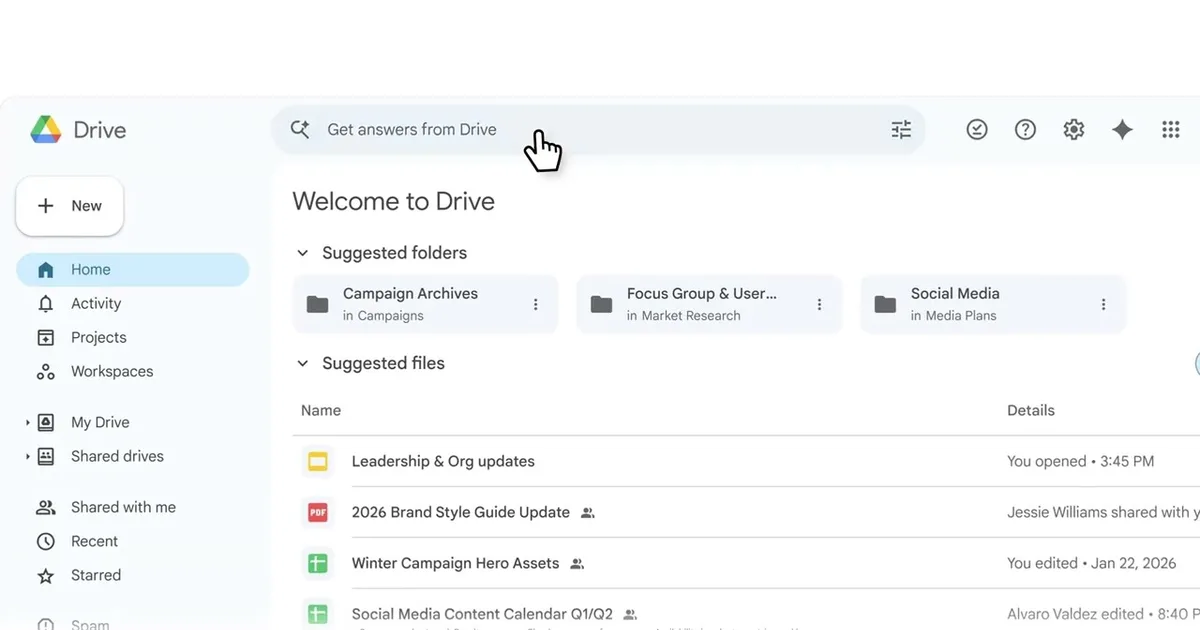This screenshot has height=630, width=1200.
Task: Click the Get answers from Drive search field
Action: (598, 129)
